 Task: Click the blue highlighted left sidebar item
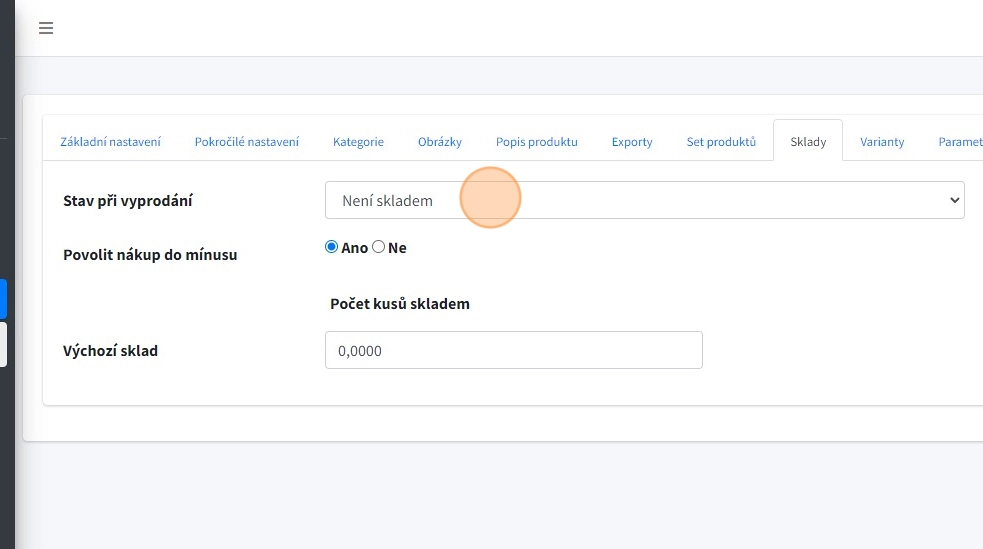click(x=4, y=298)
